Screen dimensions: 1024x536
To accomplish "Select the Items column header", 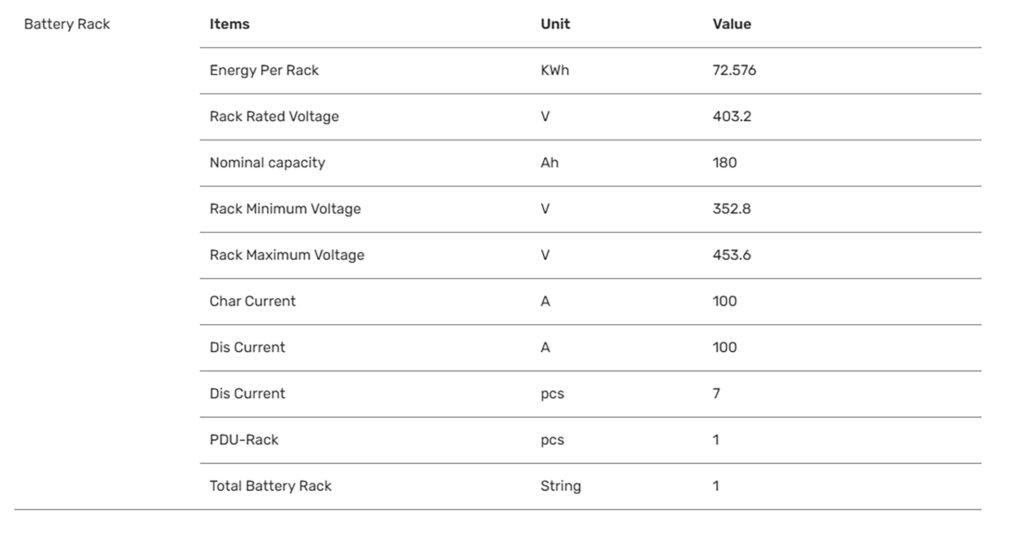I will pos(230,24).
